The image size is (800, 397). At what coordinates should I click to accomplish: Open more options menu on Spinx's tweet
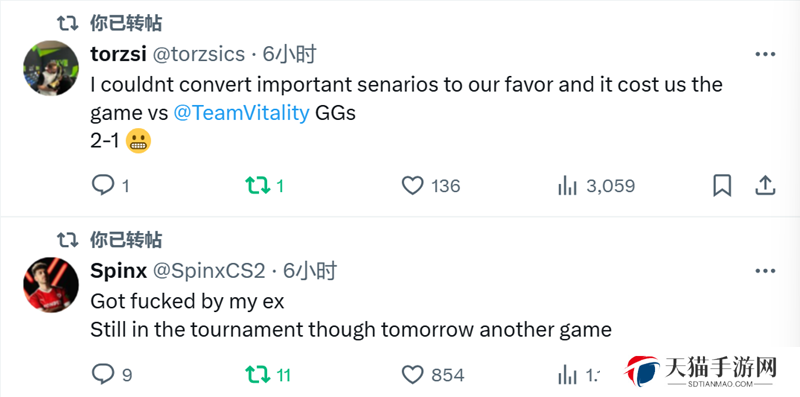point(765,271)
